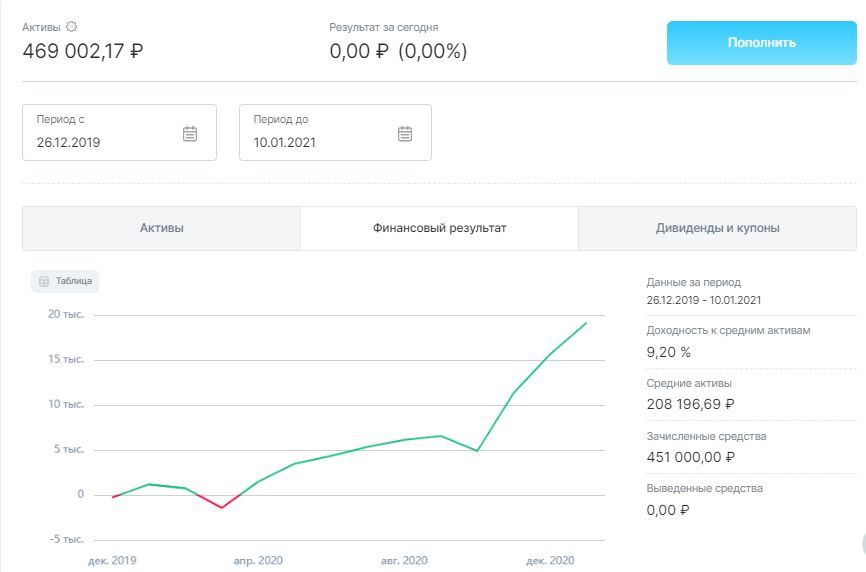Click the 9,20 % yield value
Image resolution: width=866 pixels, height=572 pixels.
click(669, 352)
